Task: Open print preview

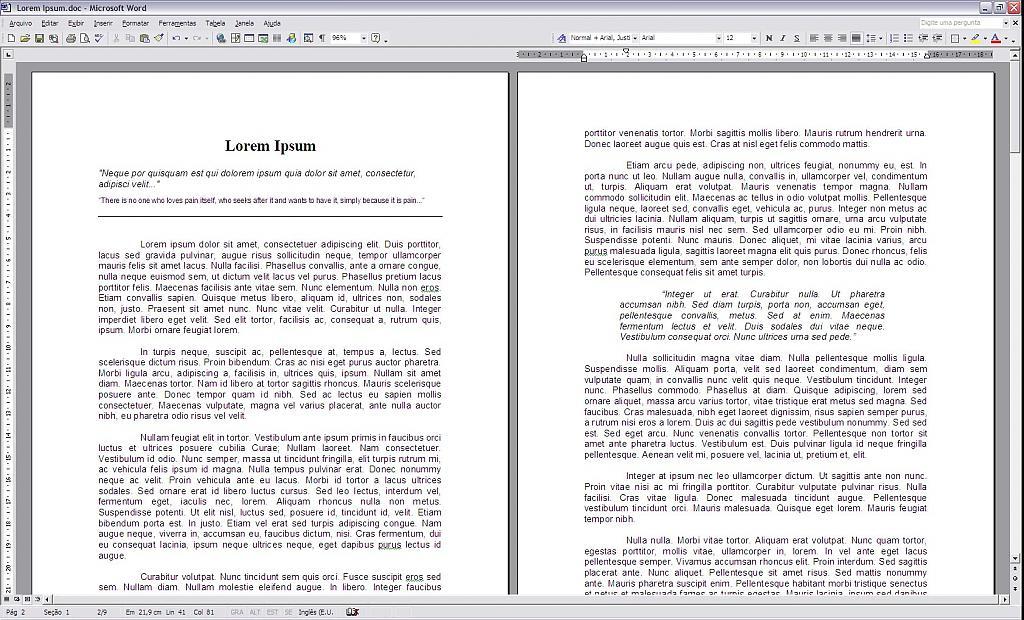Action: (x=84, y=39)
